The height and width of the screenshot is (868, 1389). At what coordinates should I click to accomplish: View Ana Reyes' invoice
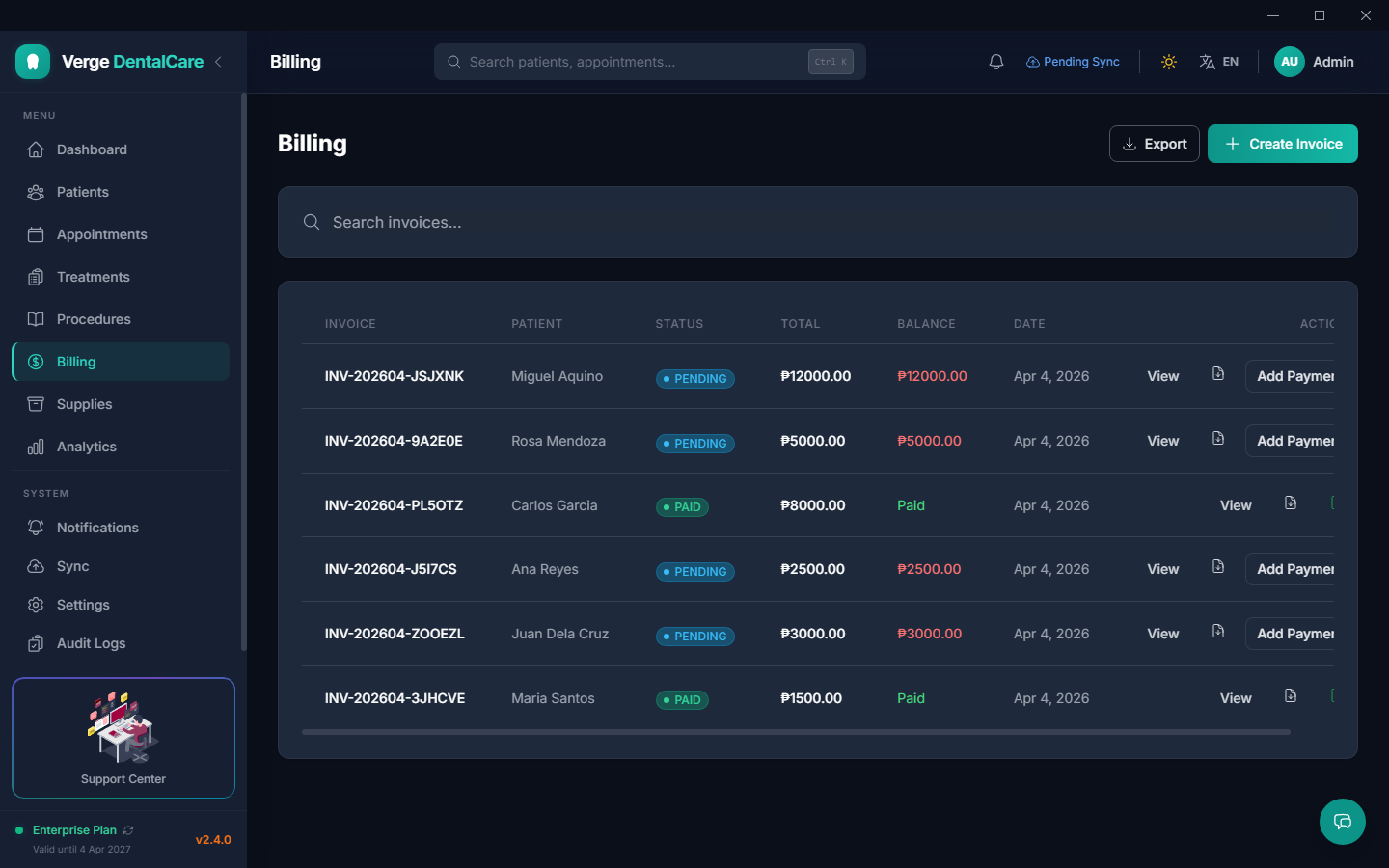click(x=1163, y=569)
